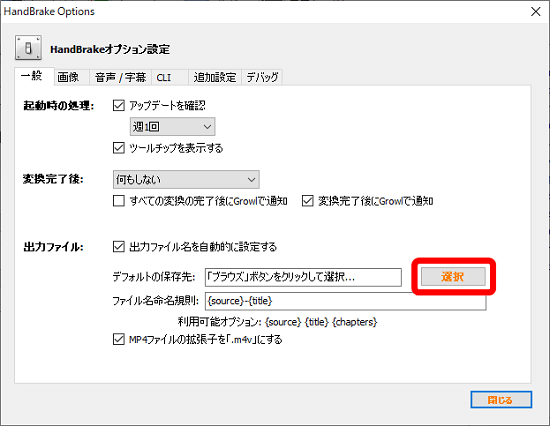Toggle the アップデートを確認 checkbox

click(x=119, y=105)
